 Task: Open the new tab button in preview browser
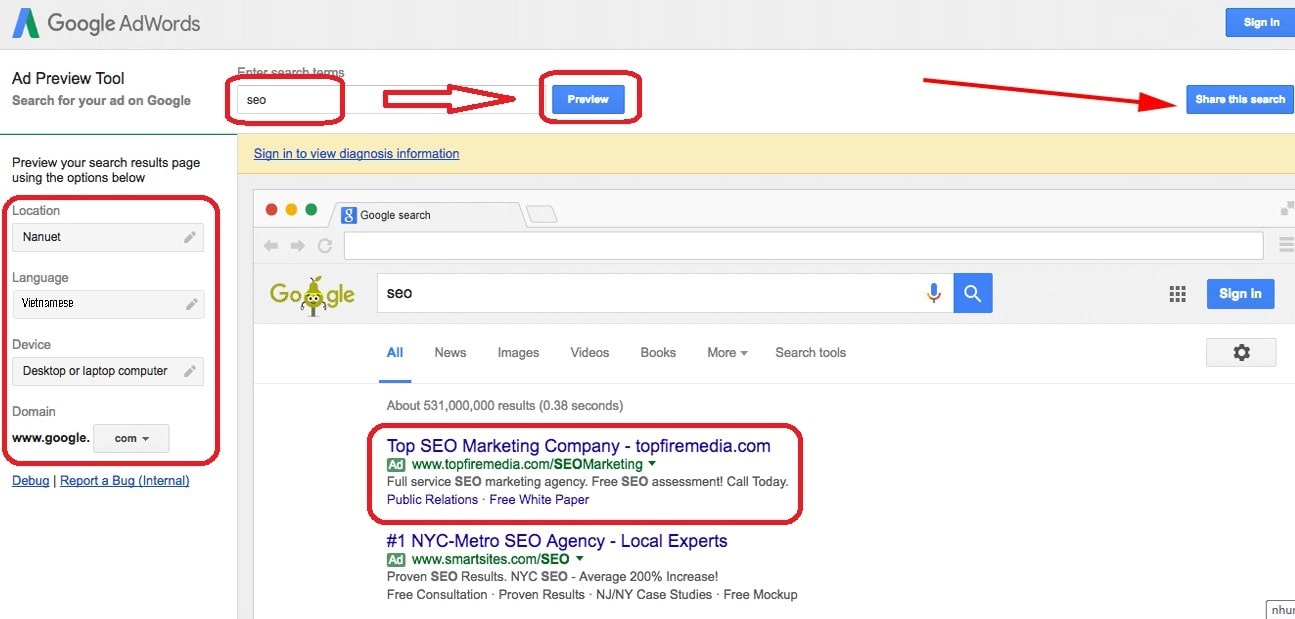[x=541, y=214]
